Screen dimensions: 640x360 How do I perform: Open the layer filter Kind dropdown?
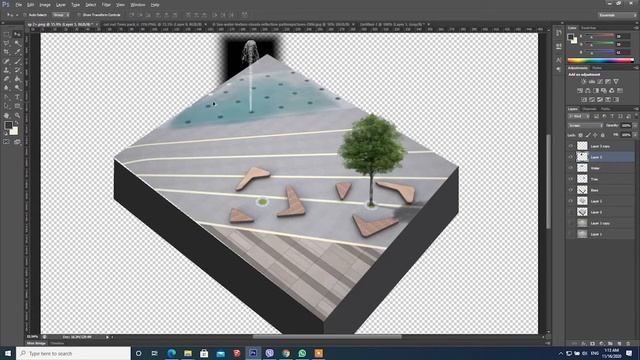coord(578,116)
